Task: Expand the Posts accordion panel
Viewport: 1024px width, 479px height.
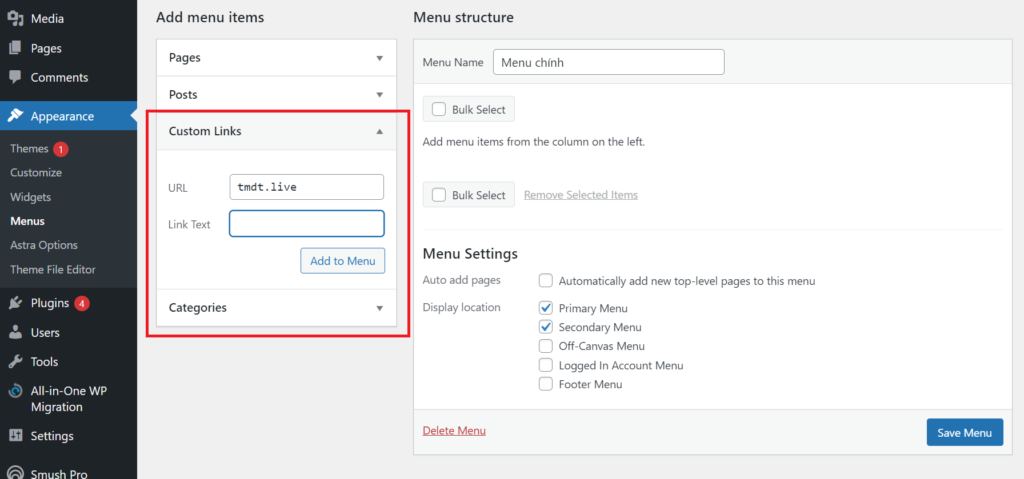Action: (x=379, y=95)
